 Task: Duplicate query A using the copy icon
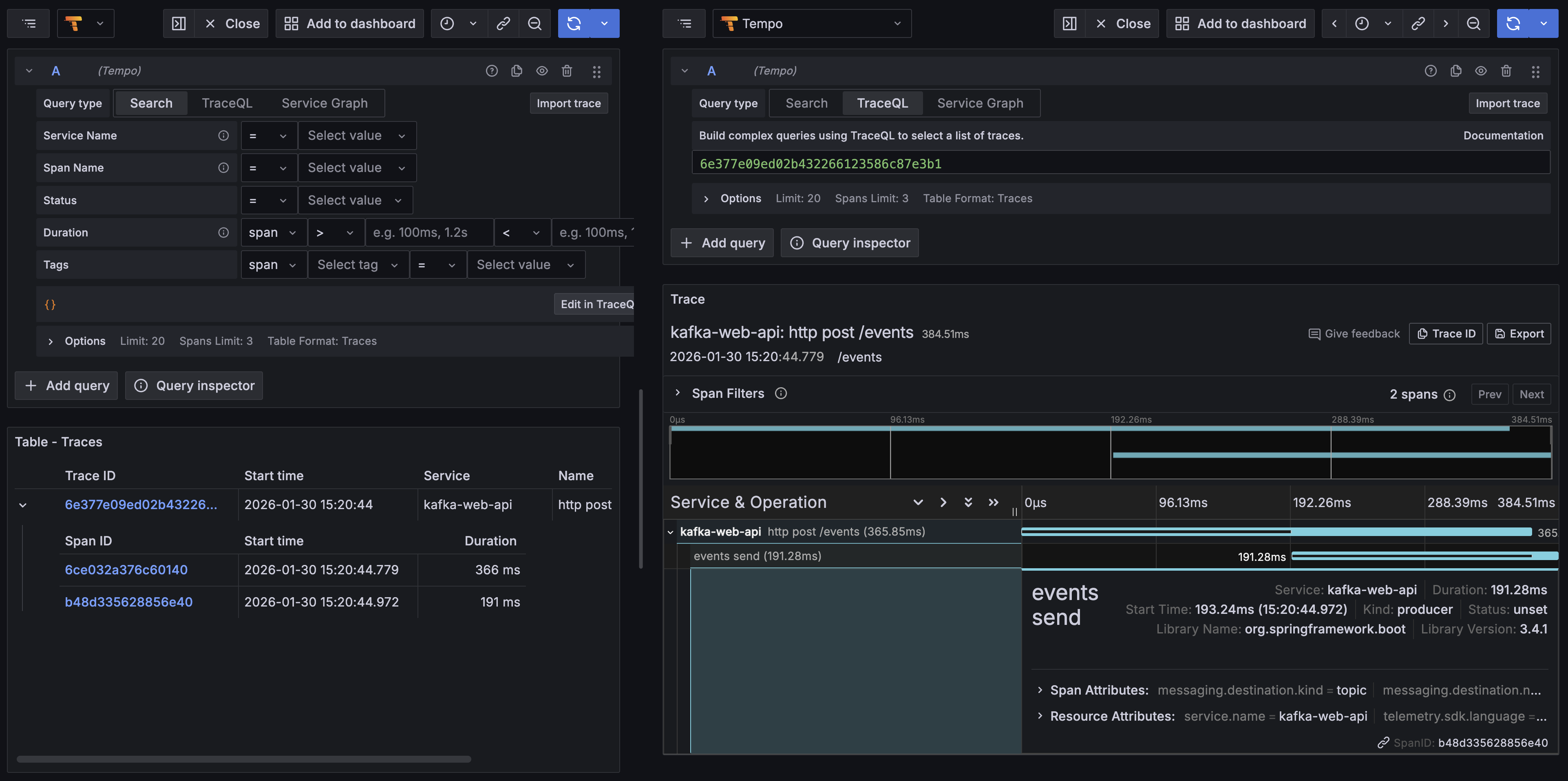click(x=517, y=71)
